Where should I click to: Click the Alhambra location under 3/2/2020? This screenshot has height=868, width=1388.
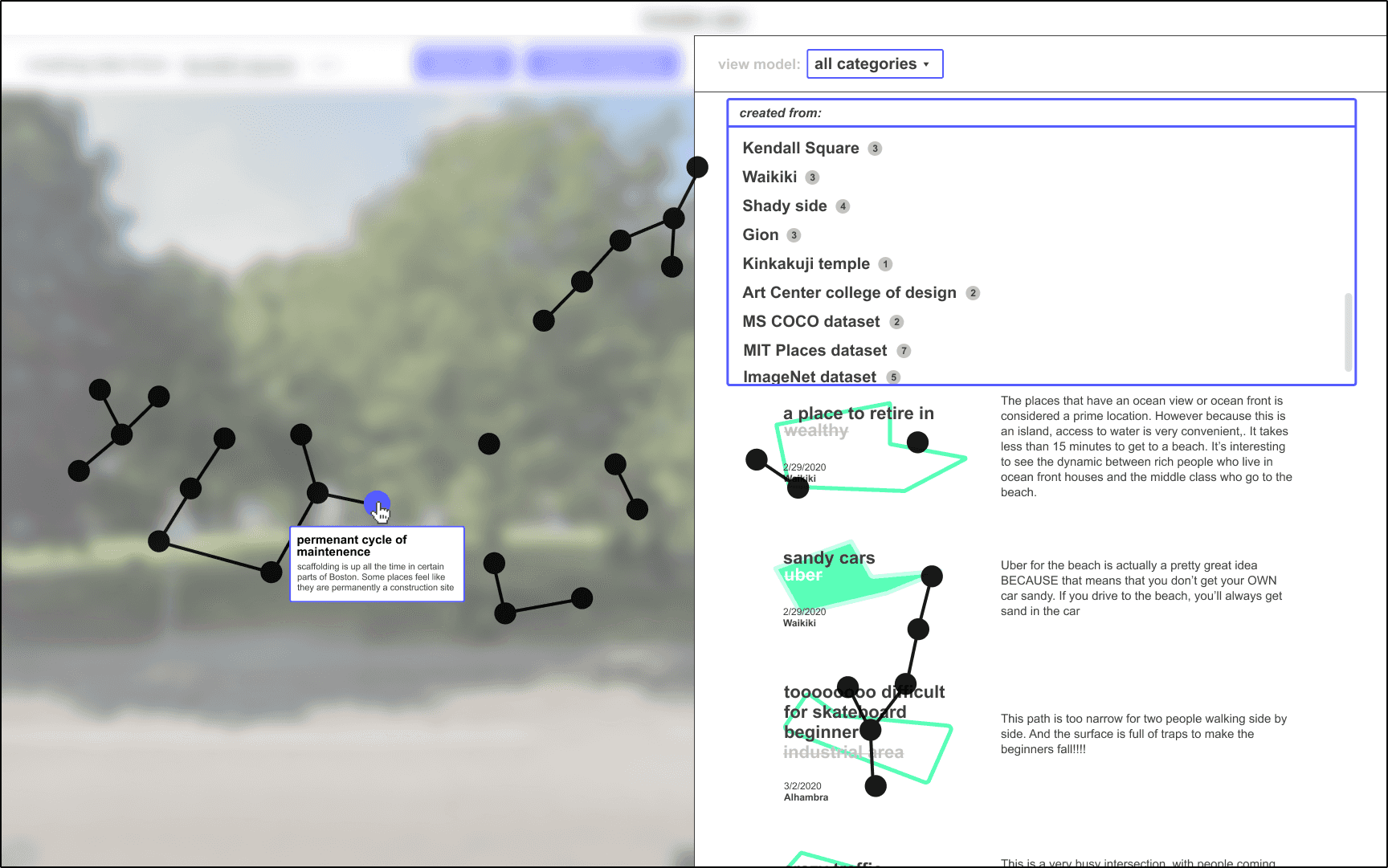click(806, 797)
